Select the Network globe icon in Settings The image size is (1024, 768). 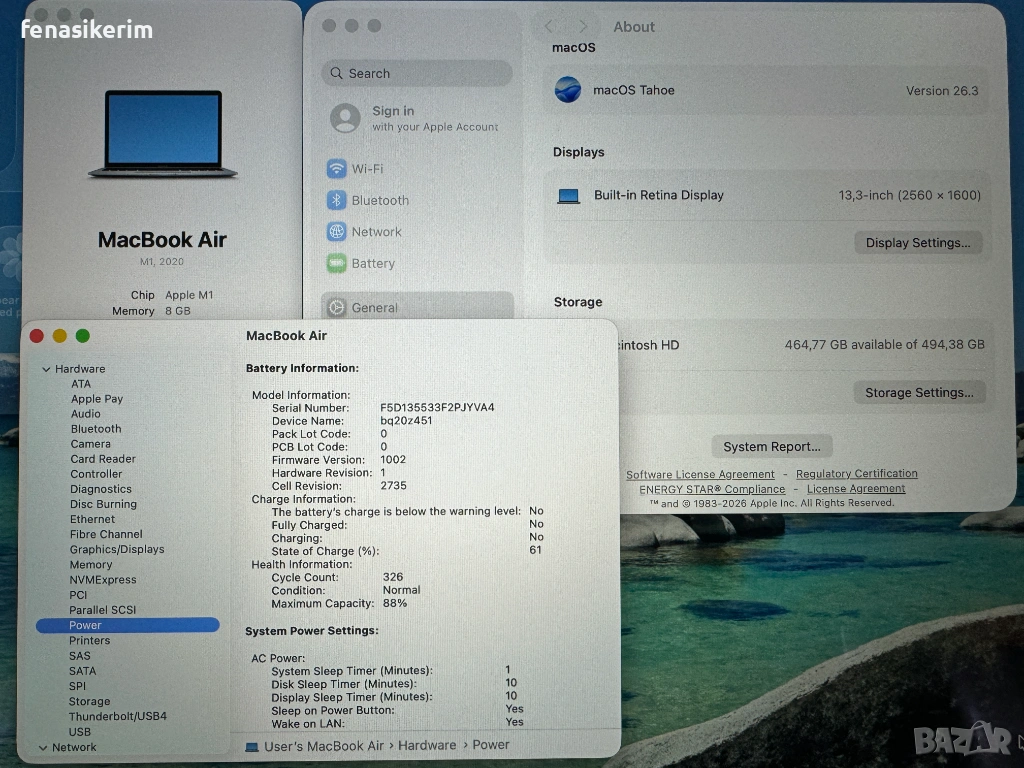(x=336, y=231)
